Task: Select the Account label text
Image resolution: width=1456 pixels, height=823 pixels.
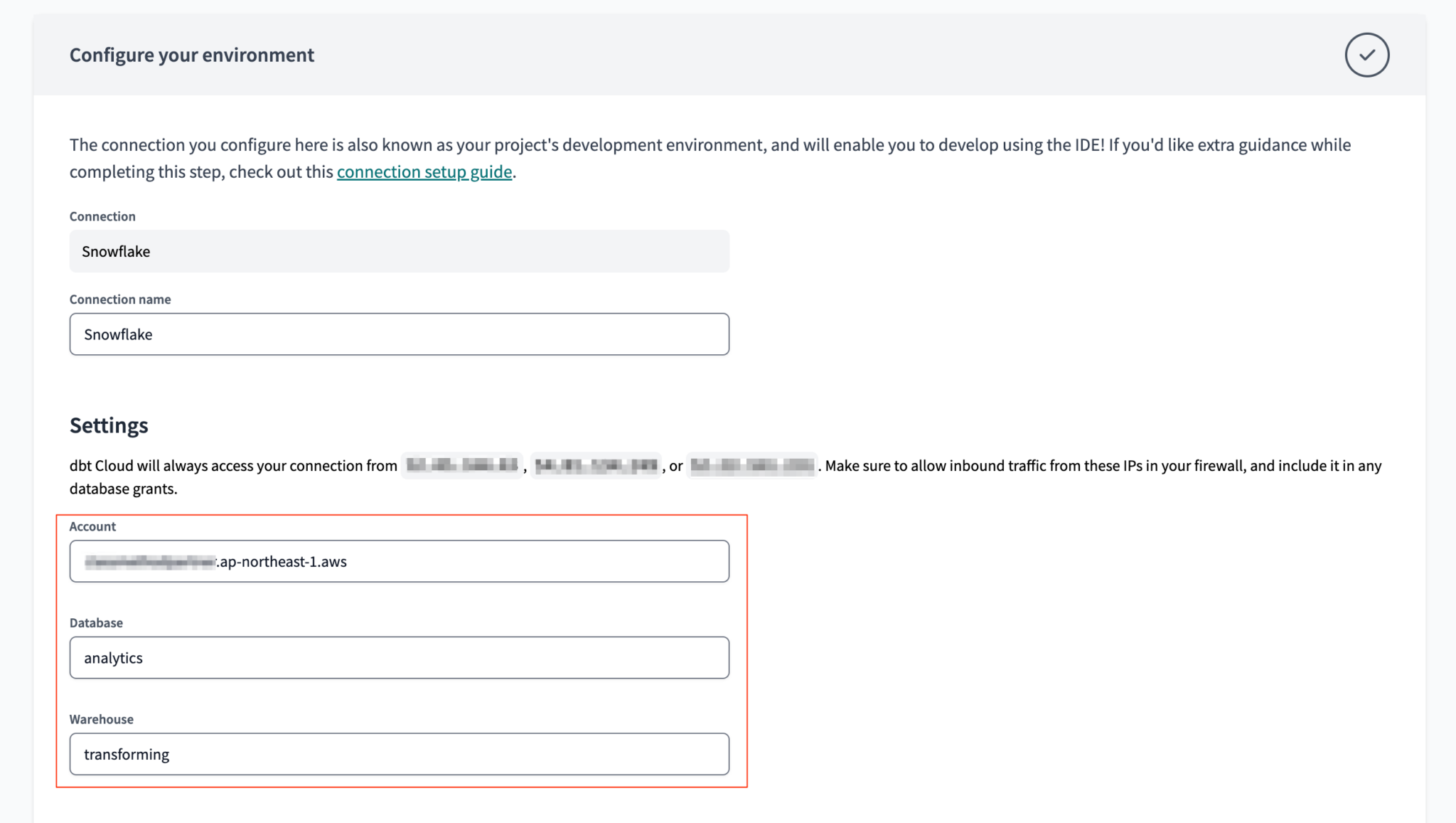Action: (92, 526)
